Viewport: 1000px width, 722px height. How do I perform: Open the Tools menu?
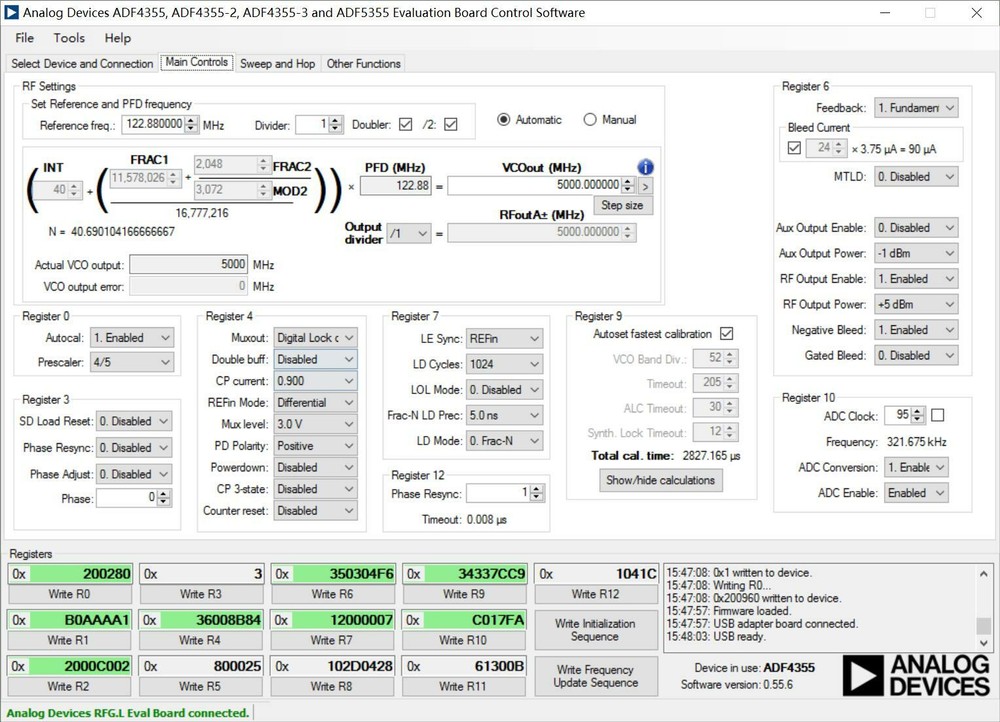tap(69, 38)
